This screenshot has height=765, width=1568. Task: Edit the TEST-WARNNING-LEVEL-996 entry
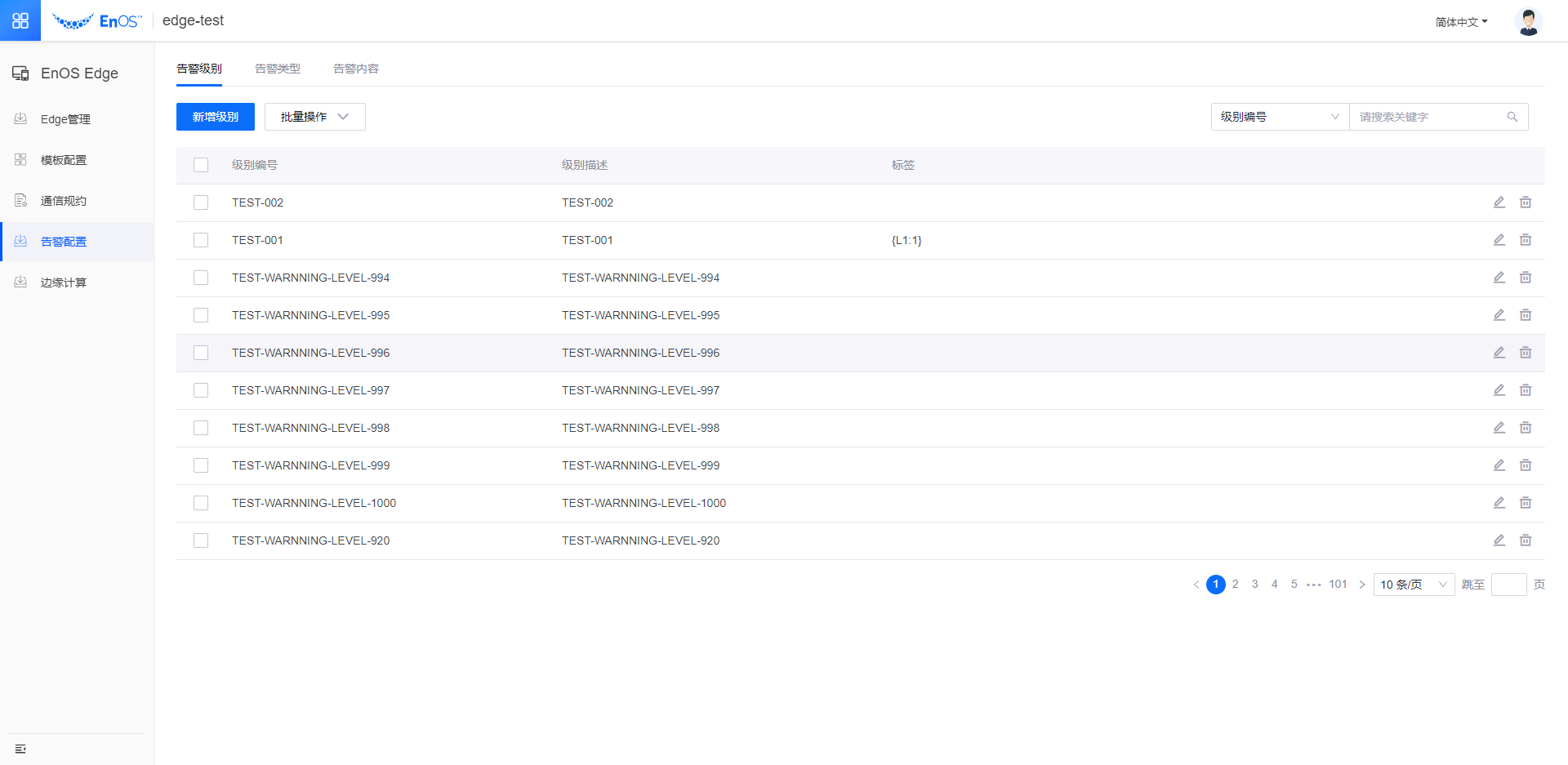click(1499, 353)
